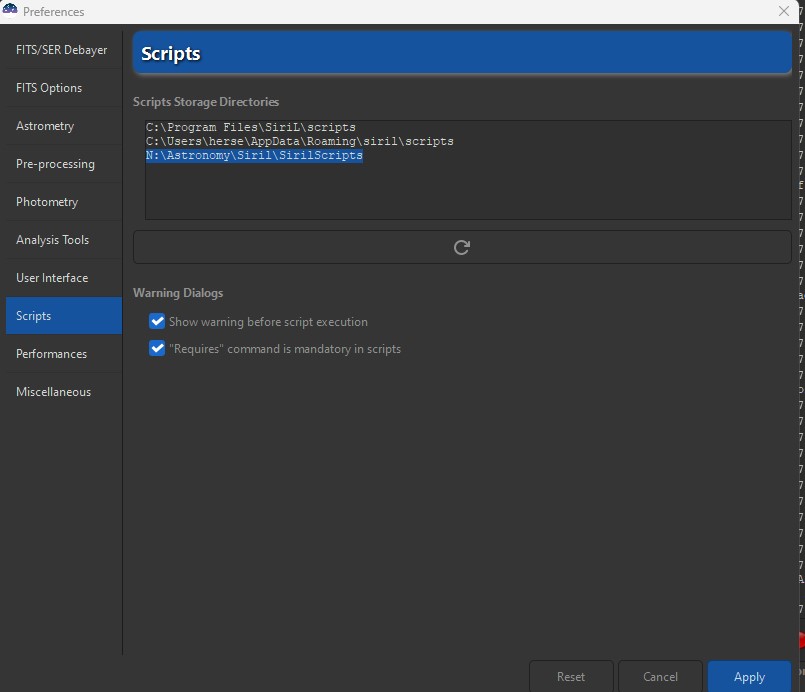This screenshot has height=692, width=805.
Task: Go to the Pre-processing tab
Action: [64, 164]
